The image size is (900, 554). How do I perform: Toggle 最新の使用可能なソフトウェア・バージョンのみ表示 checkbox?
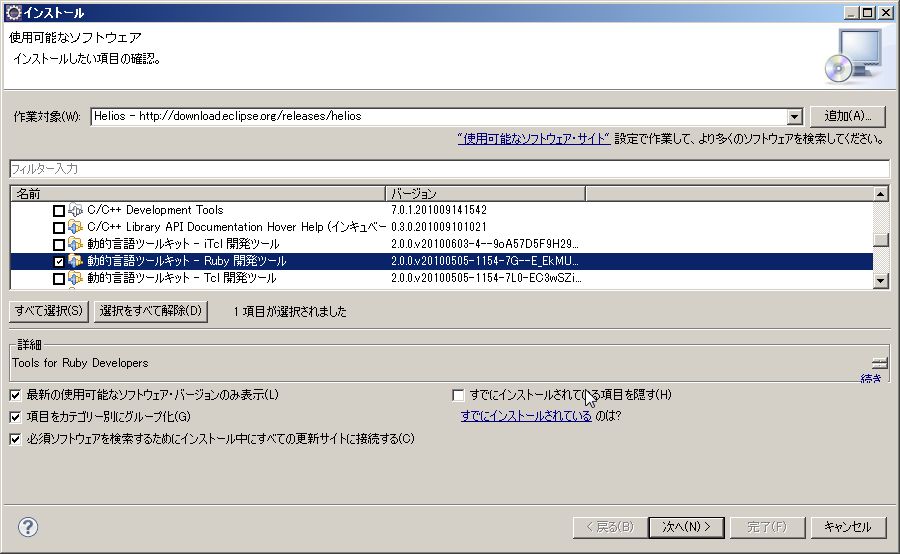(x=15, y=395)
